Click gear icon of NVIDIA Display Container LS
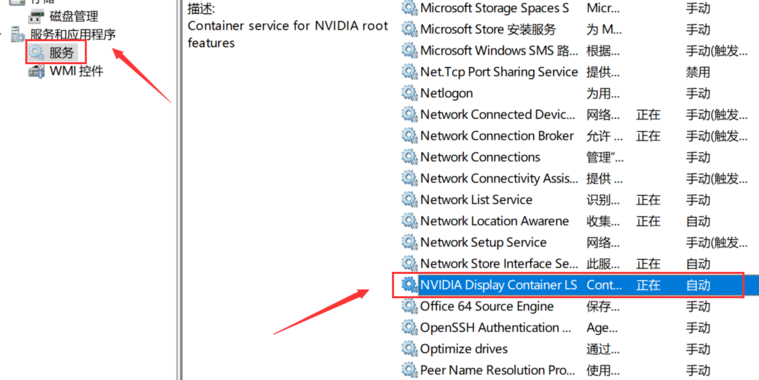Screen dimensions: 759x380 coord(410,285)
